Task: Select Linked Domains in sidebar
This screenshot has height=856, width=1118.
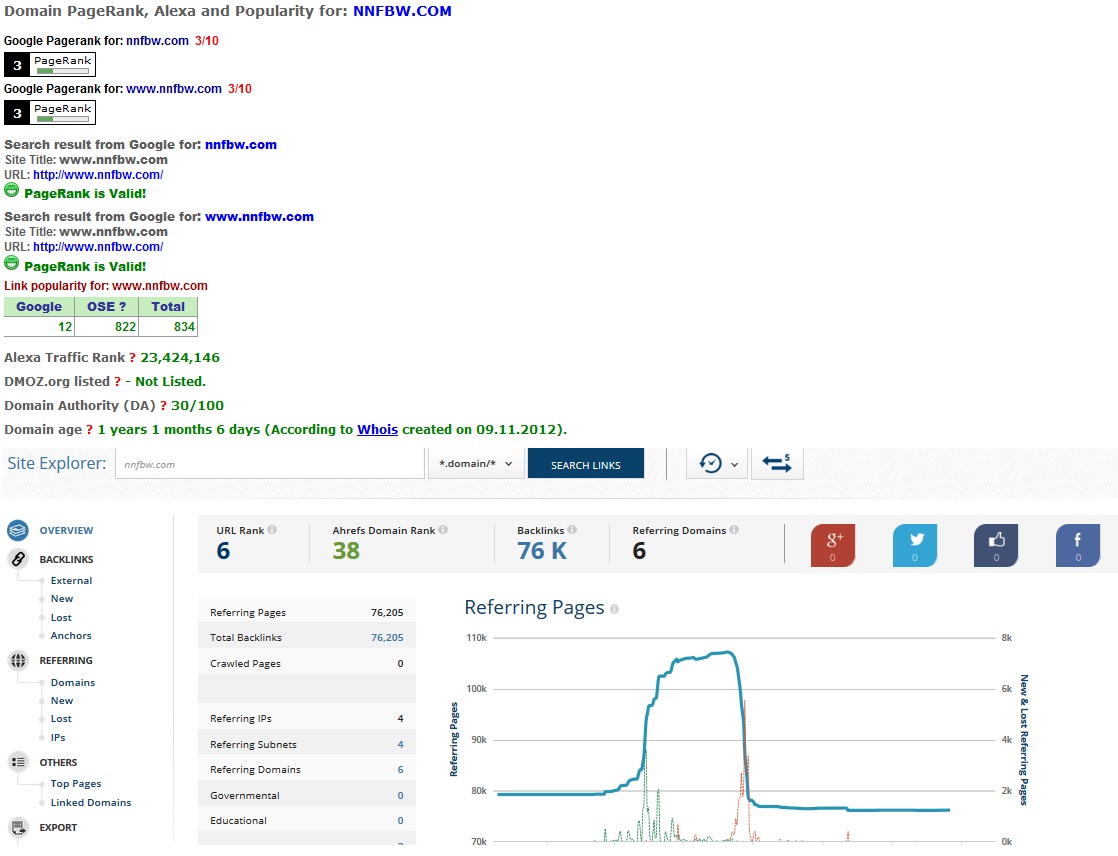Action: pyautogui.click(x=91, y=803)
